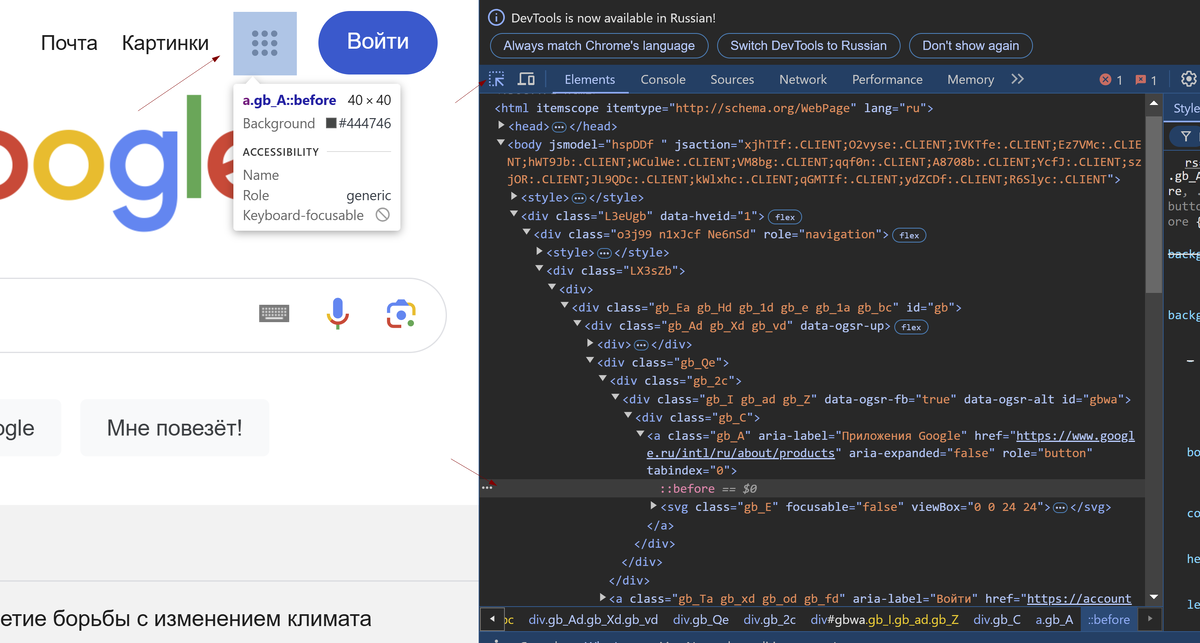Image resolution: width=1200 pixels, height=643 pixels.
Task: Click the three-dot menu beside ::before row
Action: [487, 488]
